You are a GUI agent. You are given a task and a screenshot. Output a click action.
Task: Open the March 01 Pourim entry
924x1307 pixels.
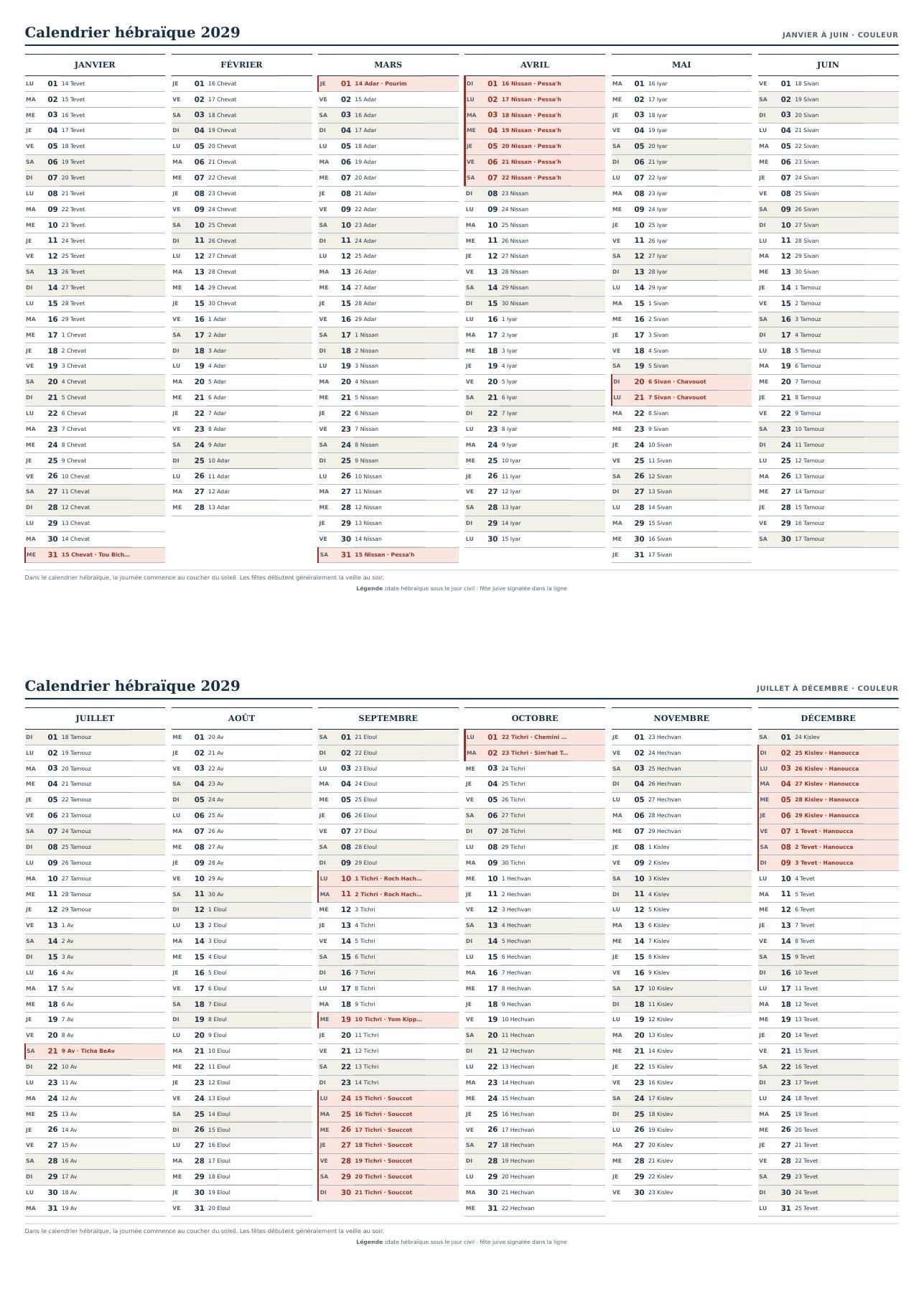coord(388,84)
